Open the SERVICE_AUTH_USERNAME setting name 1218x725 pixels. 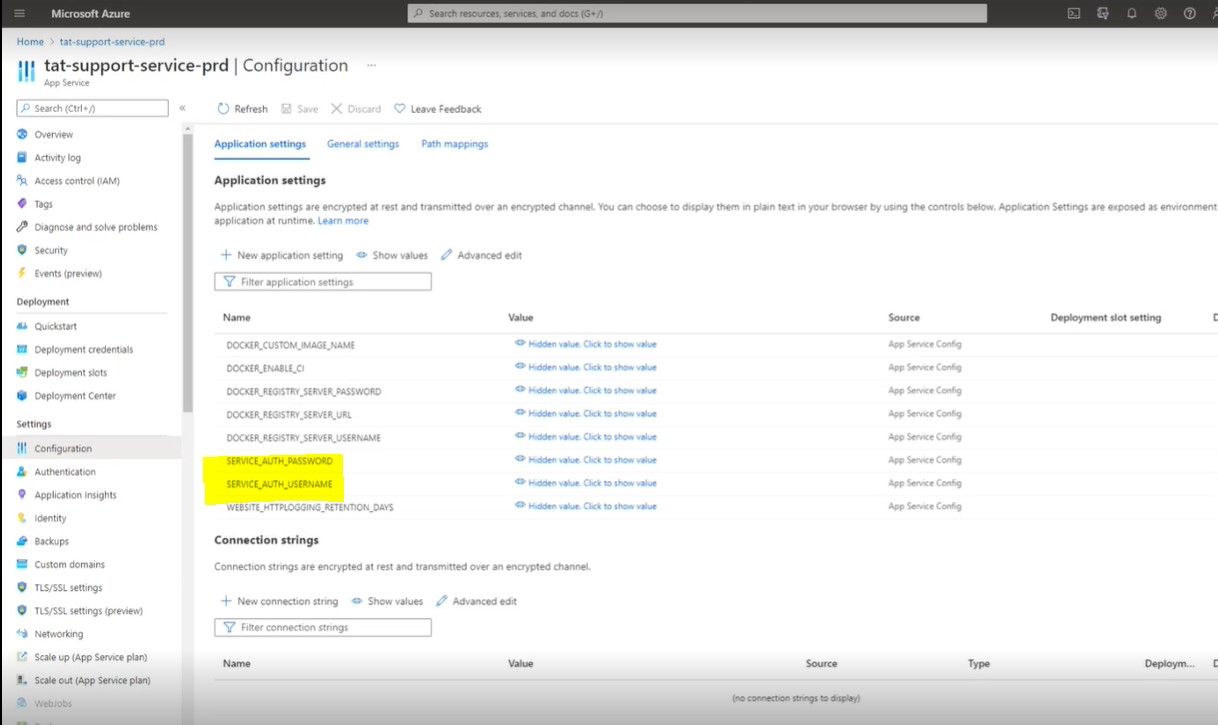click(279, 484)
